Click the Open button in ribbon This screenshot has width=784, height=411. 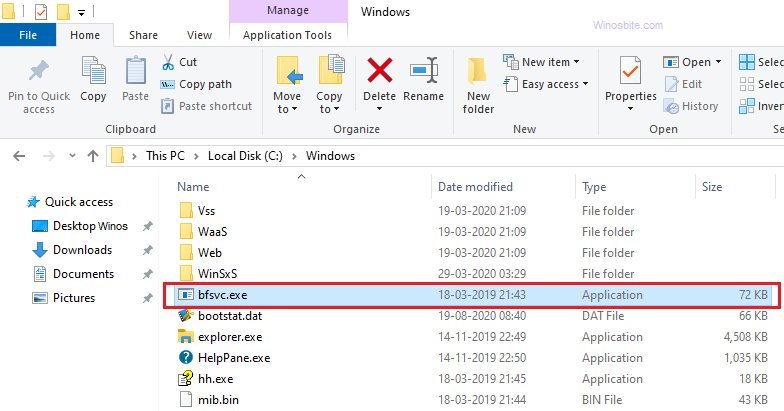[687, 62]
